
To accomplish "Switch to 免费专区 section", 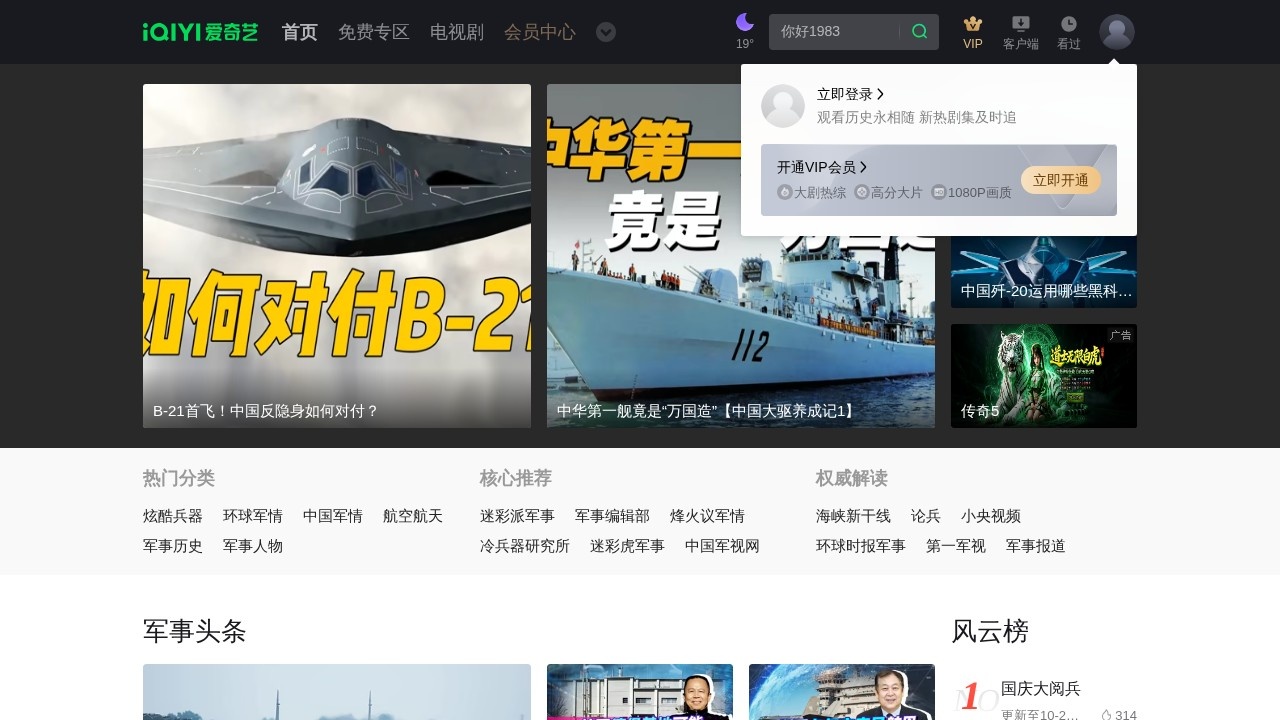I will click(x=372, y=32).
